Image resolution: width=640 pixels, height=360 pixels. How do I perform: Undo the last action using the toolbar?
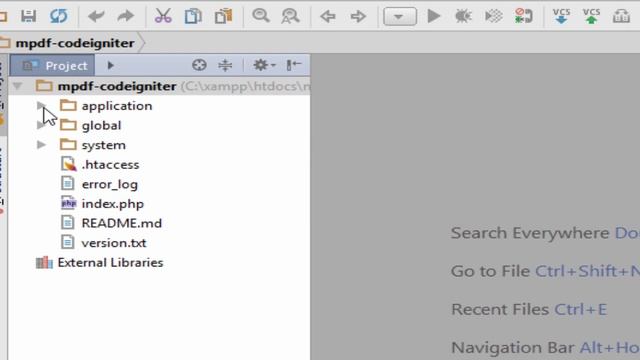click(x=96, y=16)
